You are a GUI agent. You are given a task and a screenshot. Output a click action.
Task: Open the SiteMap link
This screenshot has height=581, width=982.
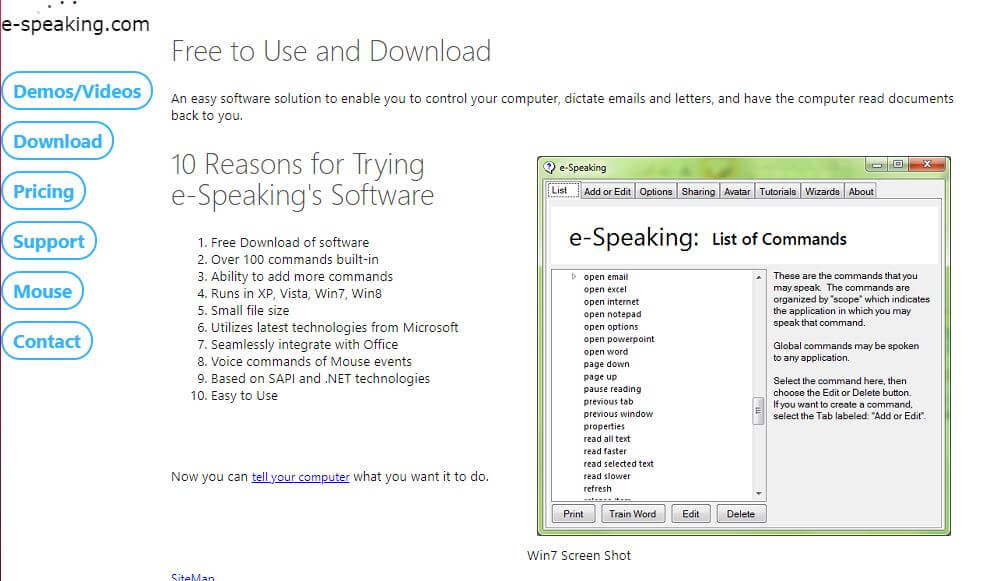[x=193, y=577]
